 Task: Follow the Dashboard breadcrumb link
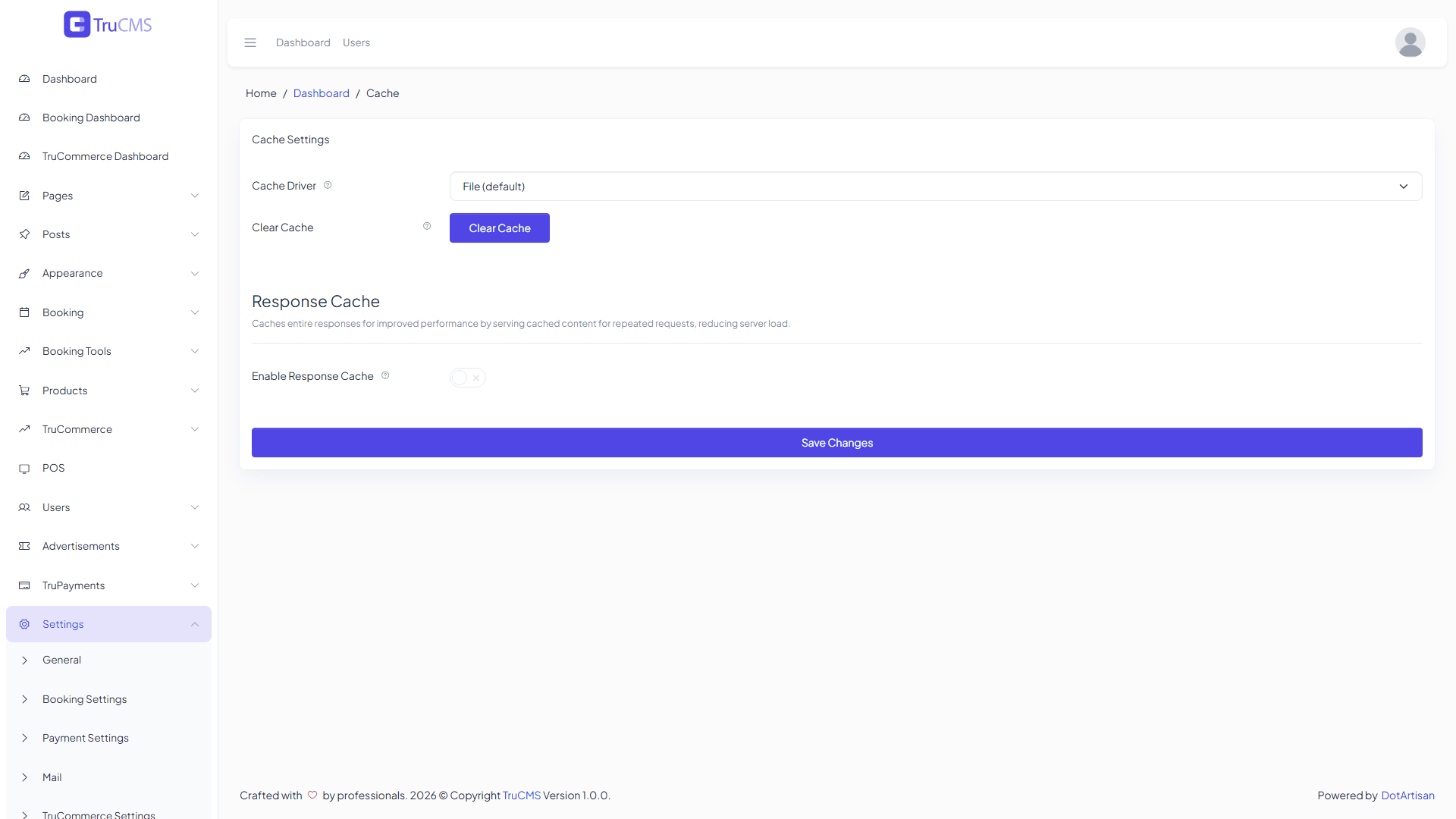[x=322, y=93]
